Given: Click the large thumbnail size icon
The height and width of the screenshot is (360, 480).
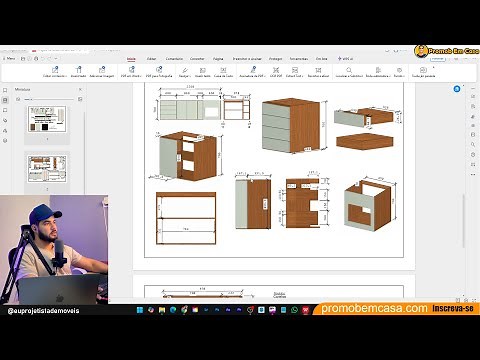Looking at the screenshot, I should [80, 99].
